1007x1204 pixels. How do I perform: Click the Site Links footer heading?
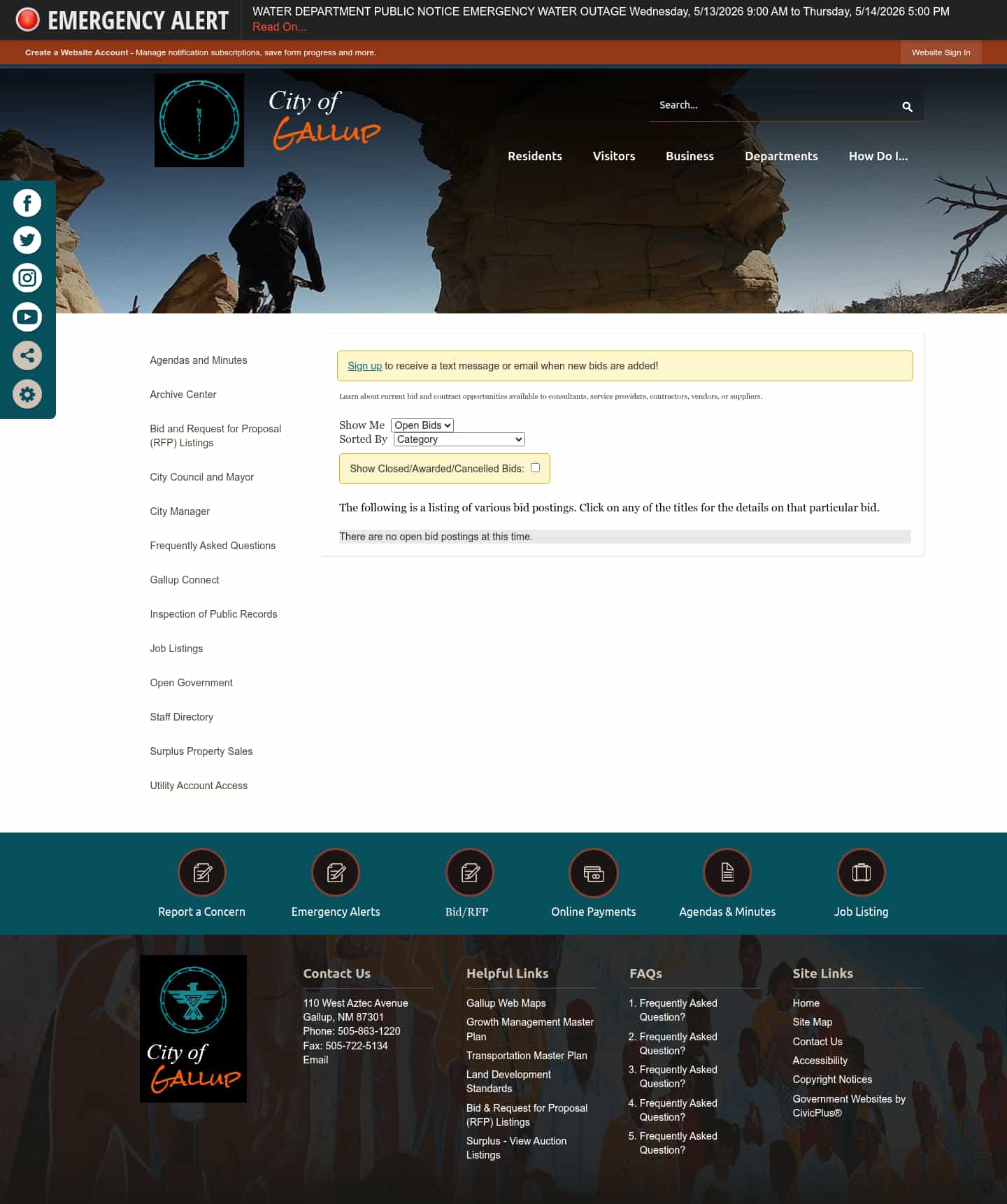[x=822, y=973]
